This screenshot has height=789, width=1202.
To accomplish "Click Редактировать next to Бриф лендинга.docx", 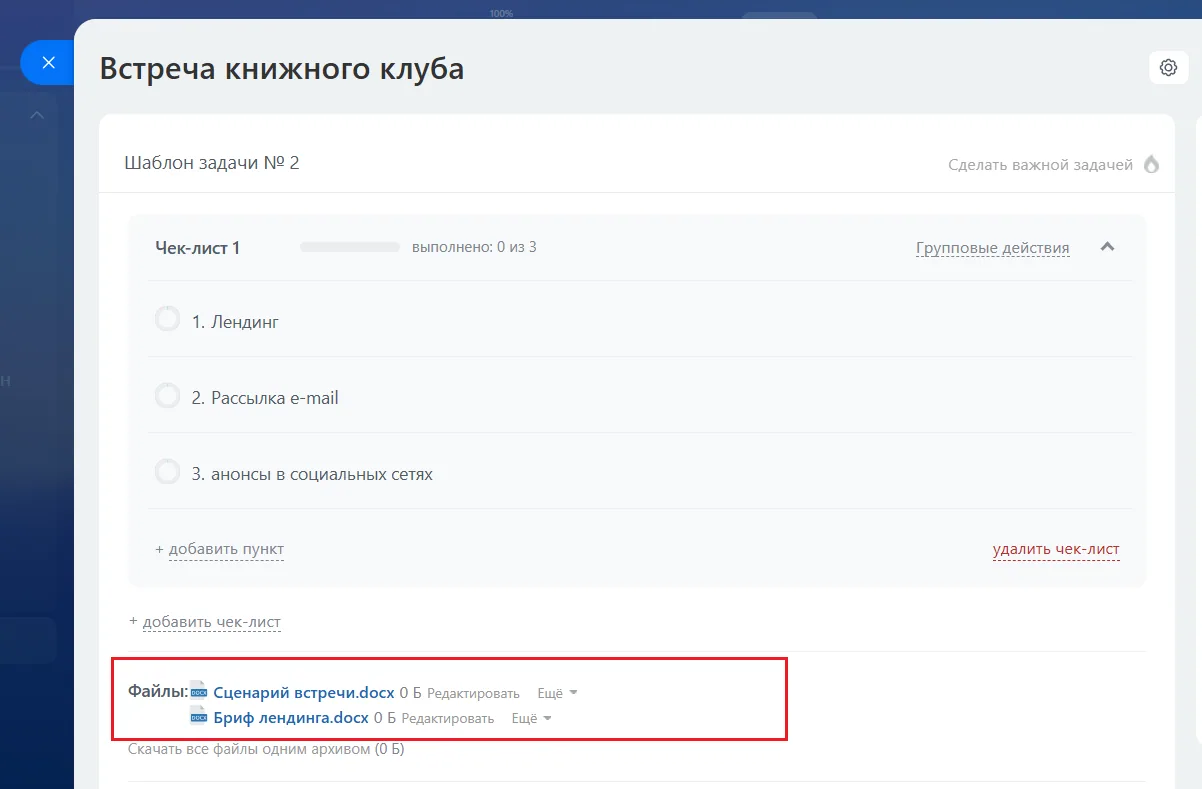I will pos(448,718).
